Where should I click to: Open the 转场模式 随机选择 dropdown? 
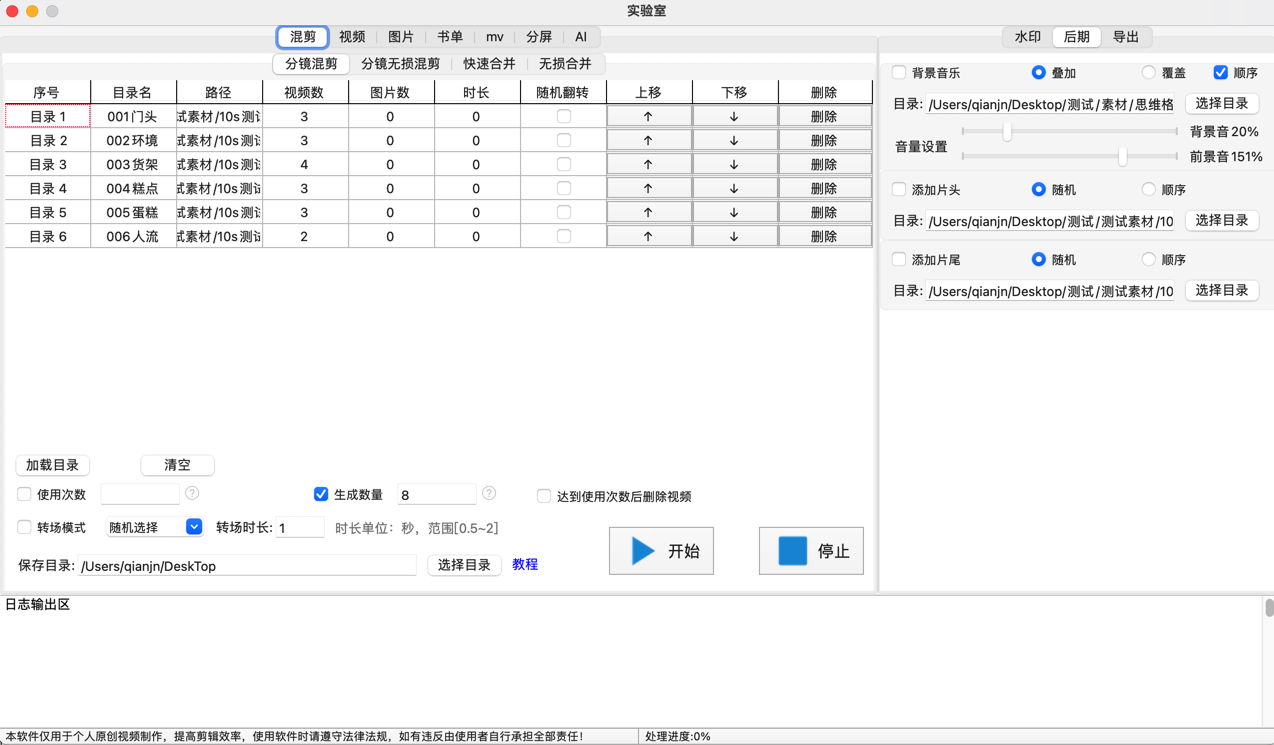coord(194,527)
